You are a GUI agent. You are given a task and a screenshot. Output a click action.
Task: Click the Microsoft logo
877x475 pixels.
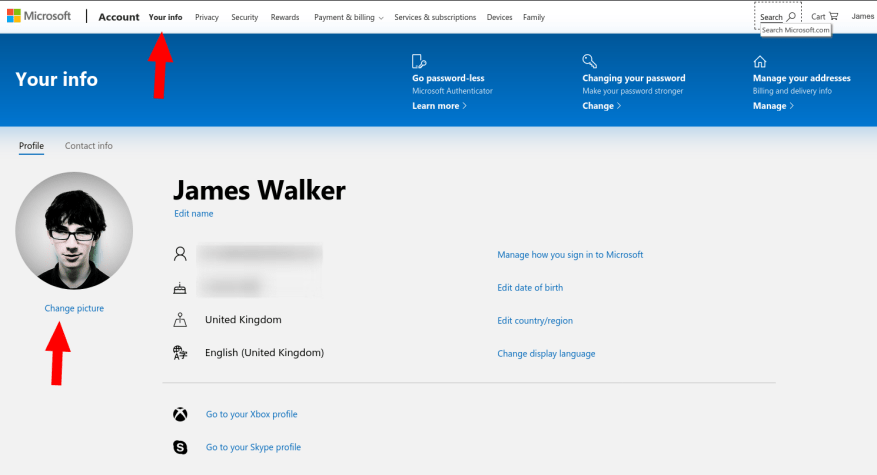[x=39, y=16]
